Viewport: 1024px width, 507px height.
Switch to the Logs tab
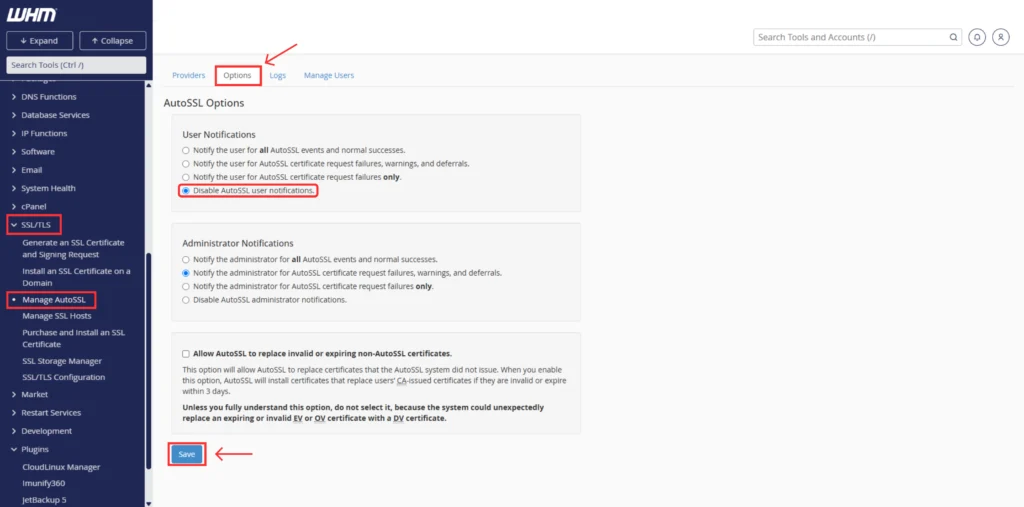coord(278,75)
